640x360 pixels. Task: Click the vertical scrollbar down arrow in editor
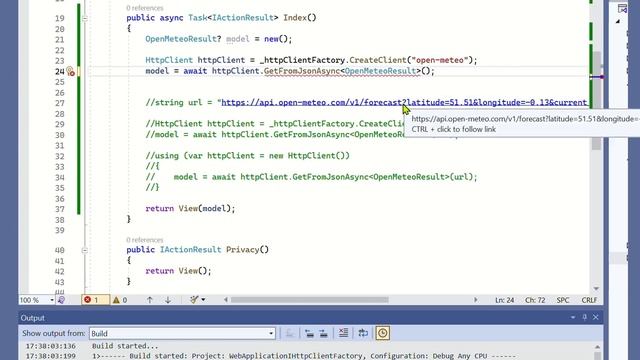[x=596, y=289]
